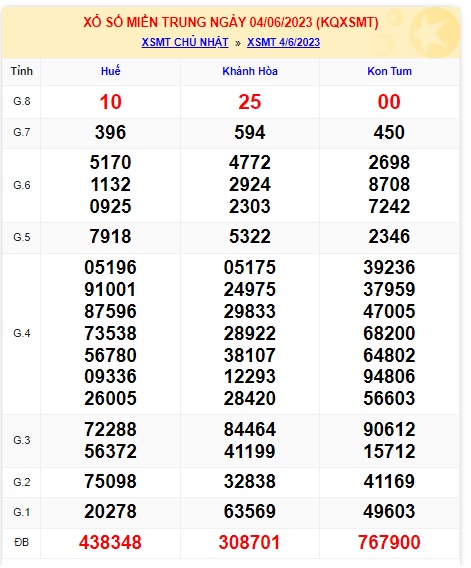Select the G.6 row label
The image size is (471, 568).
click(22, 185)
